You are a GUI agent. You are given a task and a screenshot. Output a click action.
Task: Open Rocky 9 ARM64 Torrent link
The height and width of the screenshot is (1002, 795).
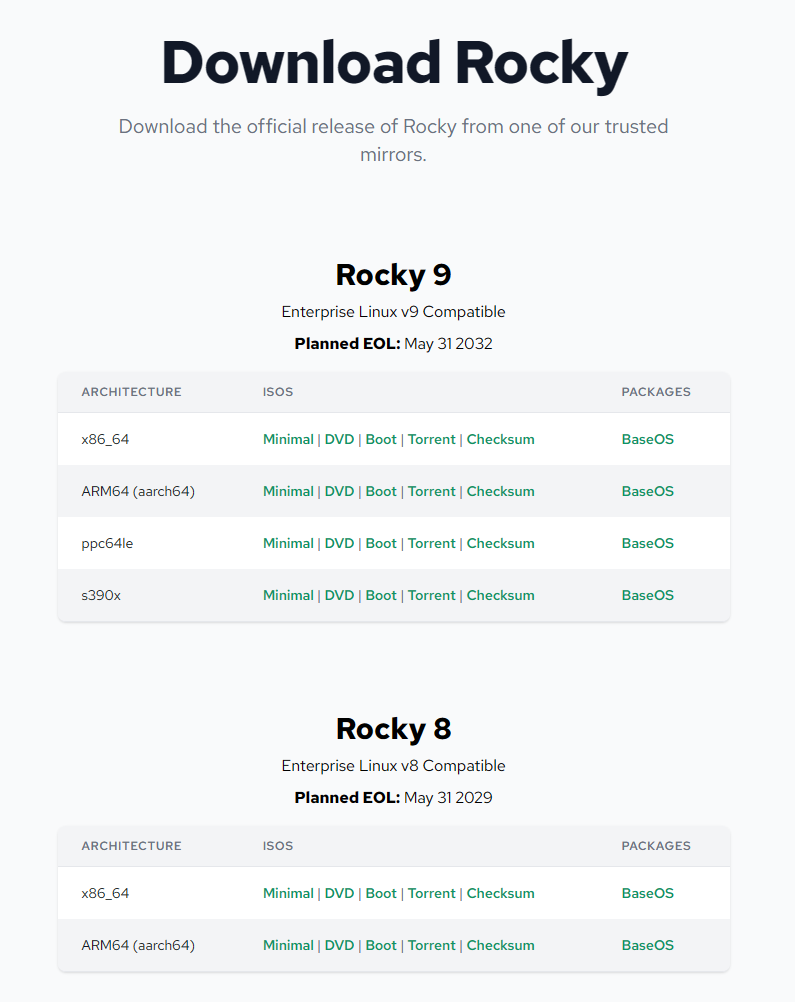pyautogui.click(x=431, y=491)
